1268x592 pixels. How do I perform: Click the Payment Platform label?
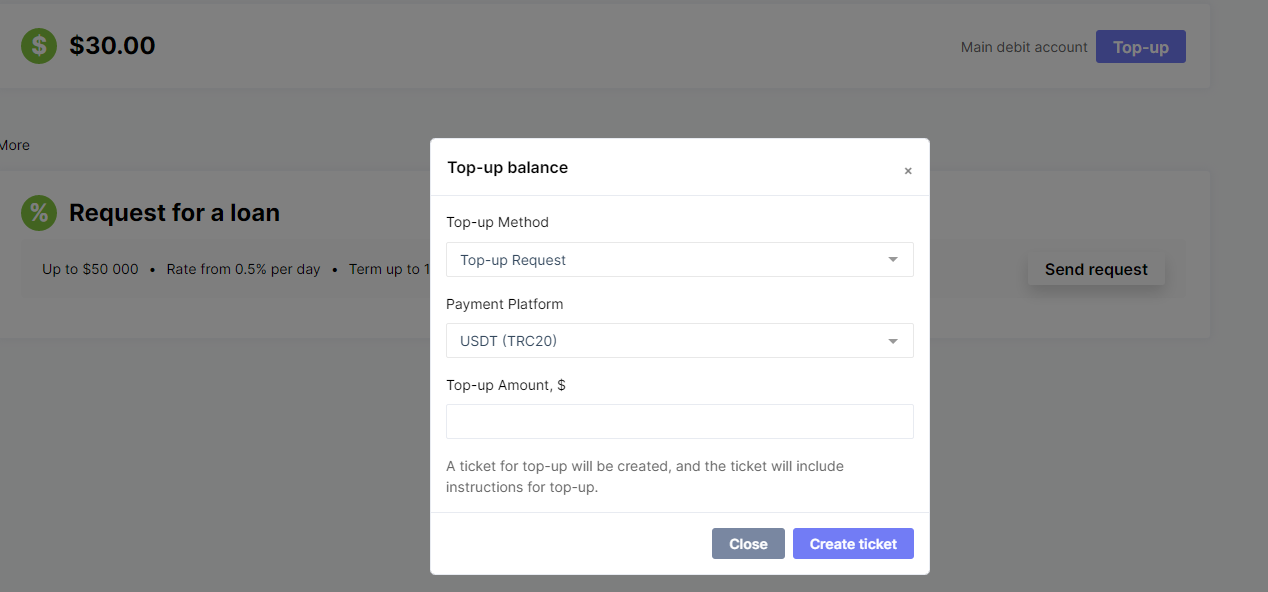505,304
